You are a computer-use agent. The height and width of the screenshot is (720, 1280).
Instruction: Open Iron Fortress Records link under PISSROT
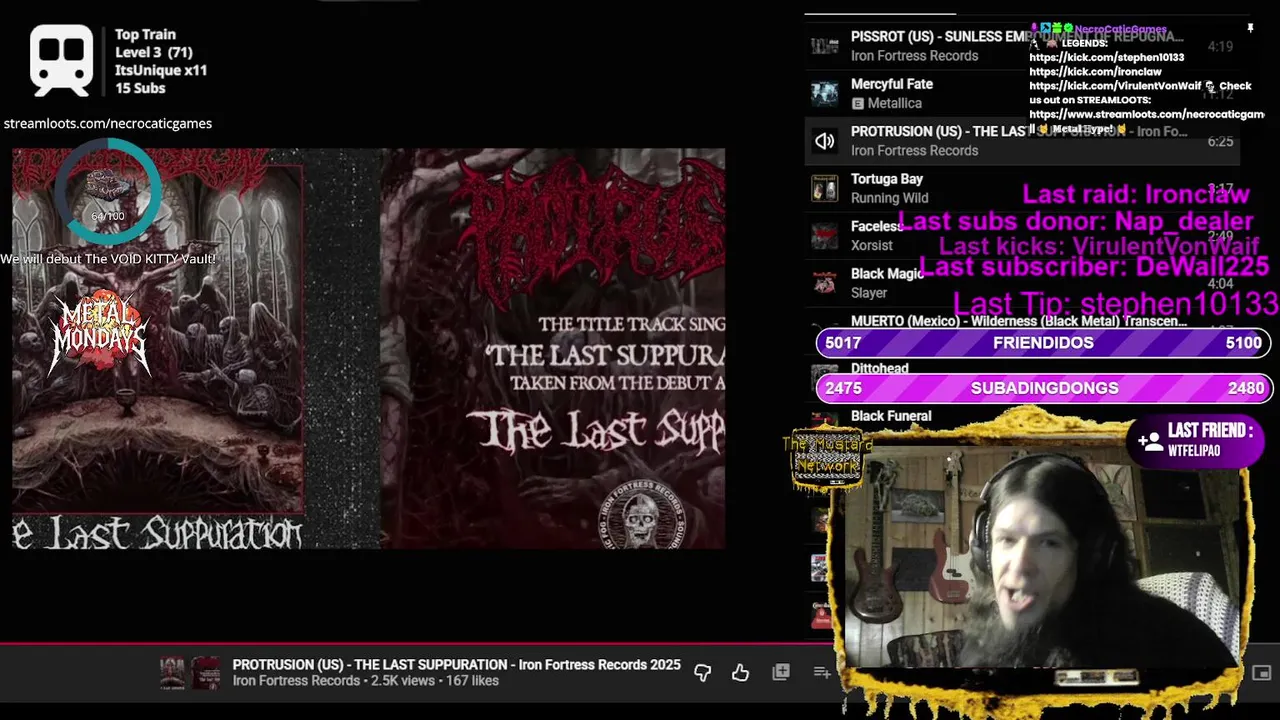coord(914,56)
